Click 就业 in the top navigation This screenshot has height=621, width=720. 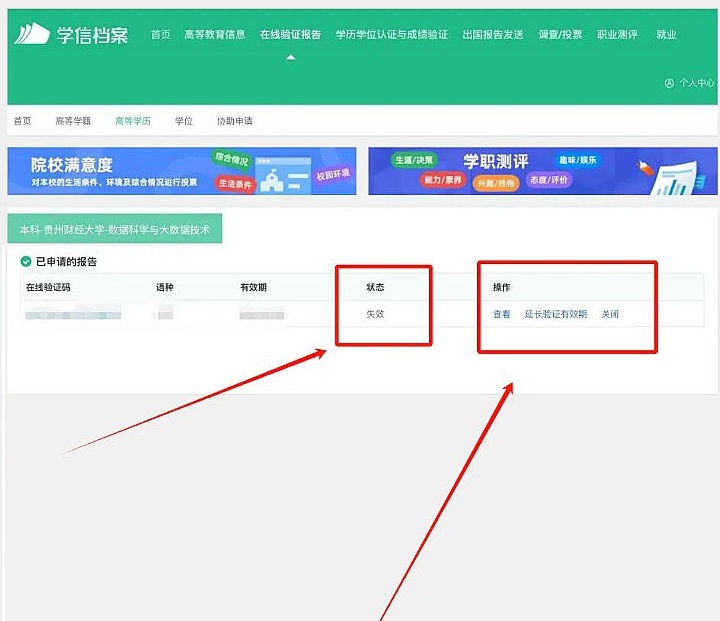click(666, 35)
